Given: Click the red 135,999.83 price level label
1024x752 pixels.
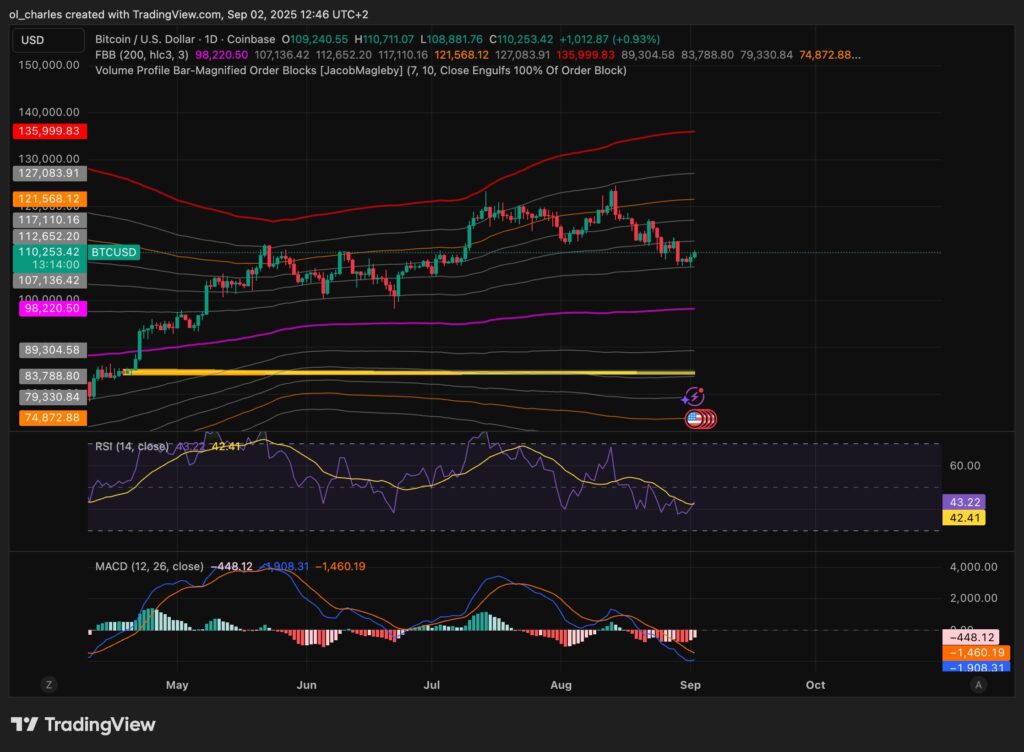Looking at the screenshot, I should pyautogui.click(x=50, y=131).
